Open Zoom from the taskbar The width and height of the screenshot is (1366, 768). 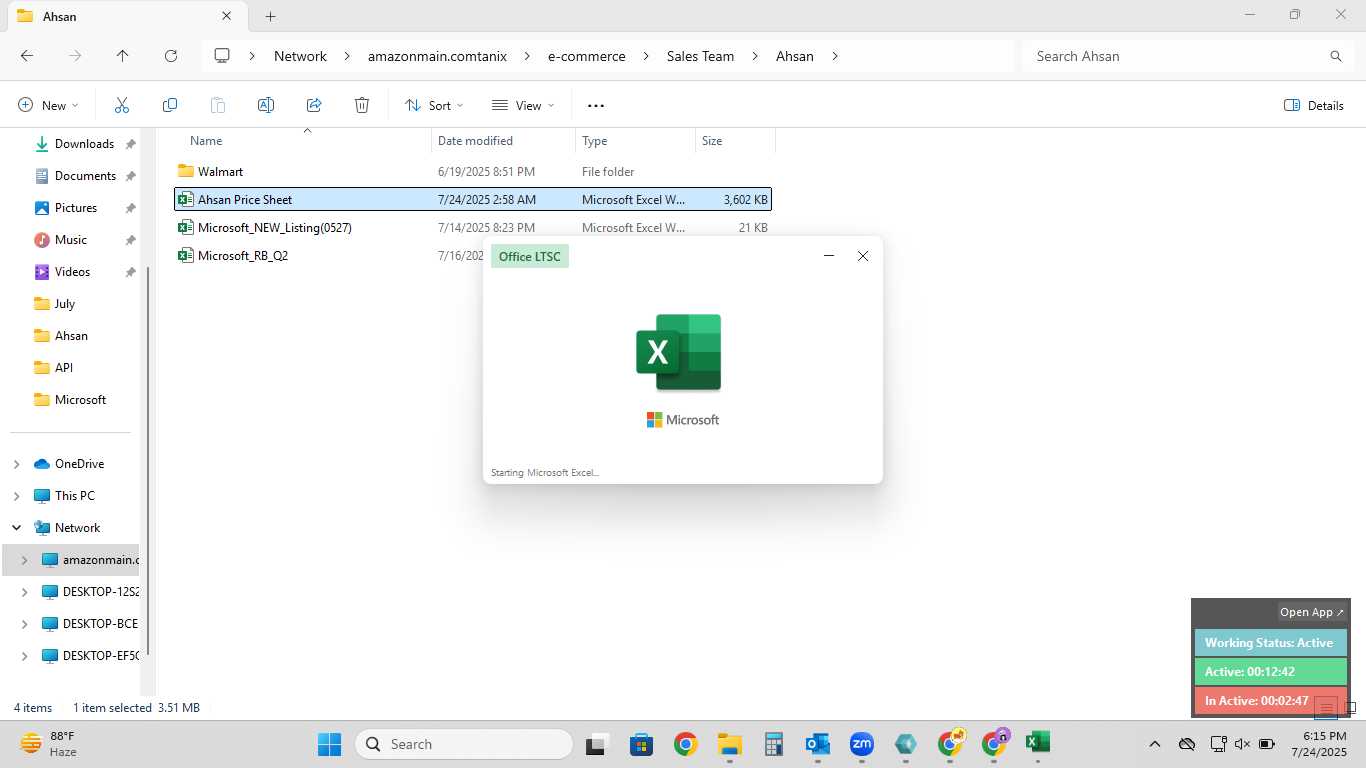861,744
